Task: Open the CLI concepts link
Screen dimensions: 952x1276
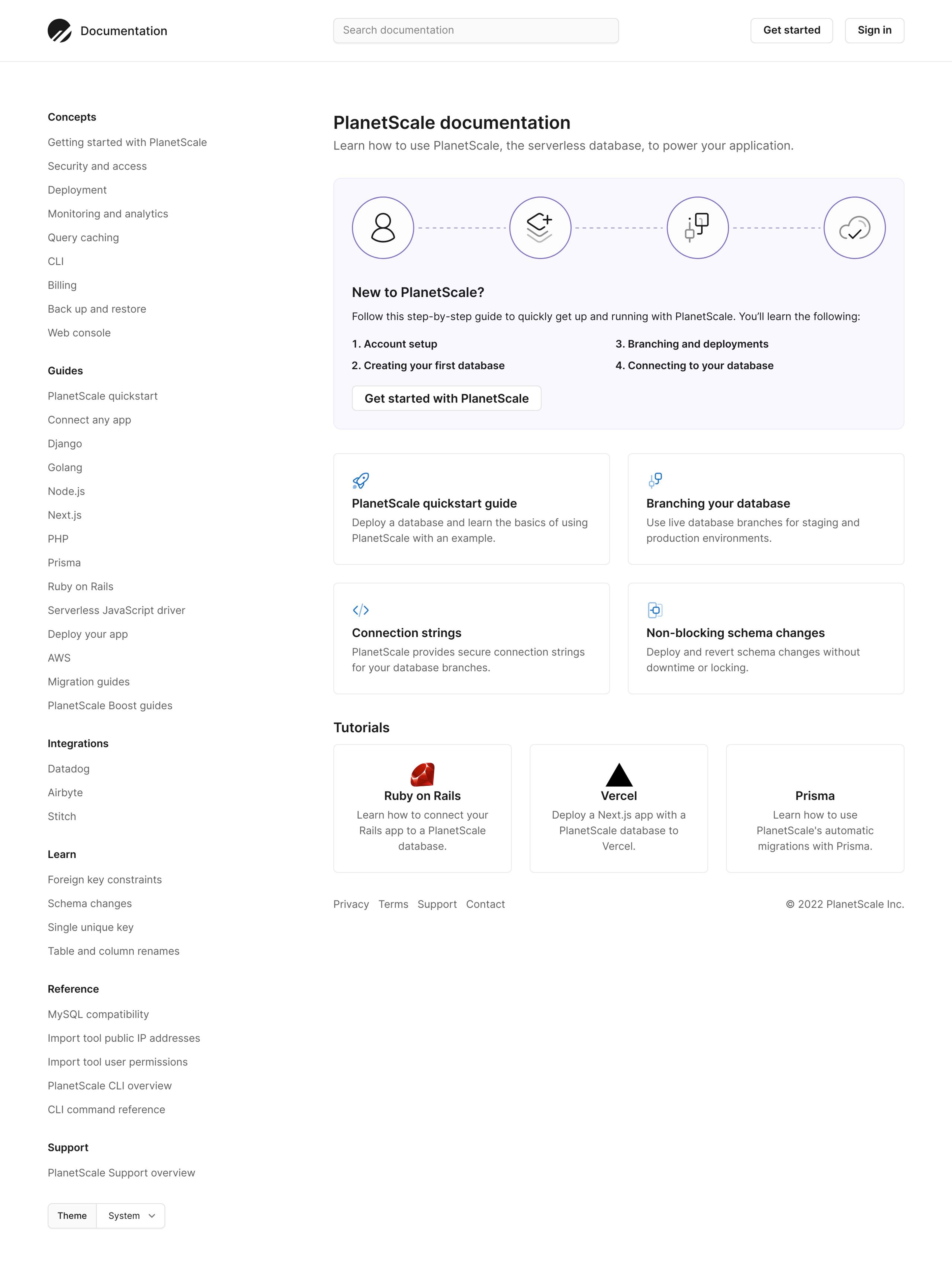Action: [x=56, y=261]
